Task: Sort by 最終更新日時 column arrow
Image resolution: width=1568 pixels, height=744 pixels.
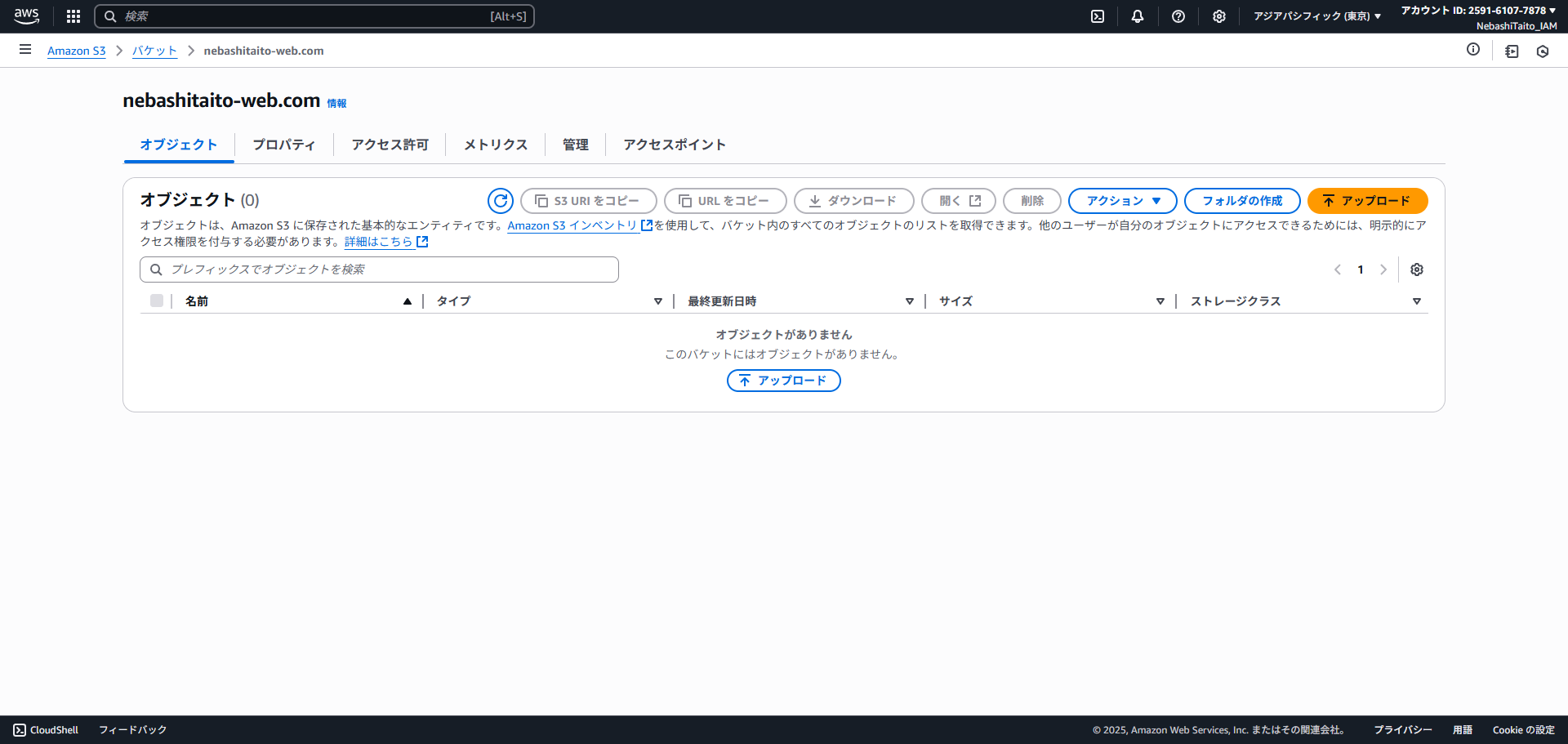Action: coord(910,301)
